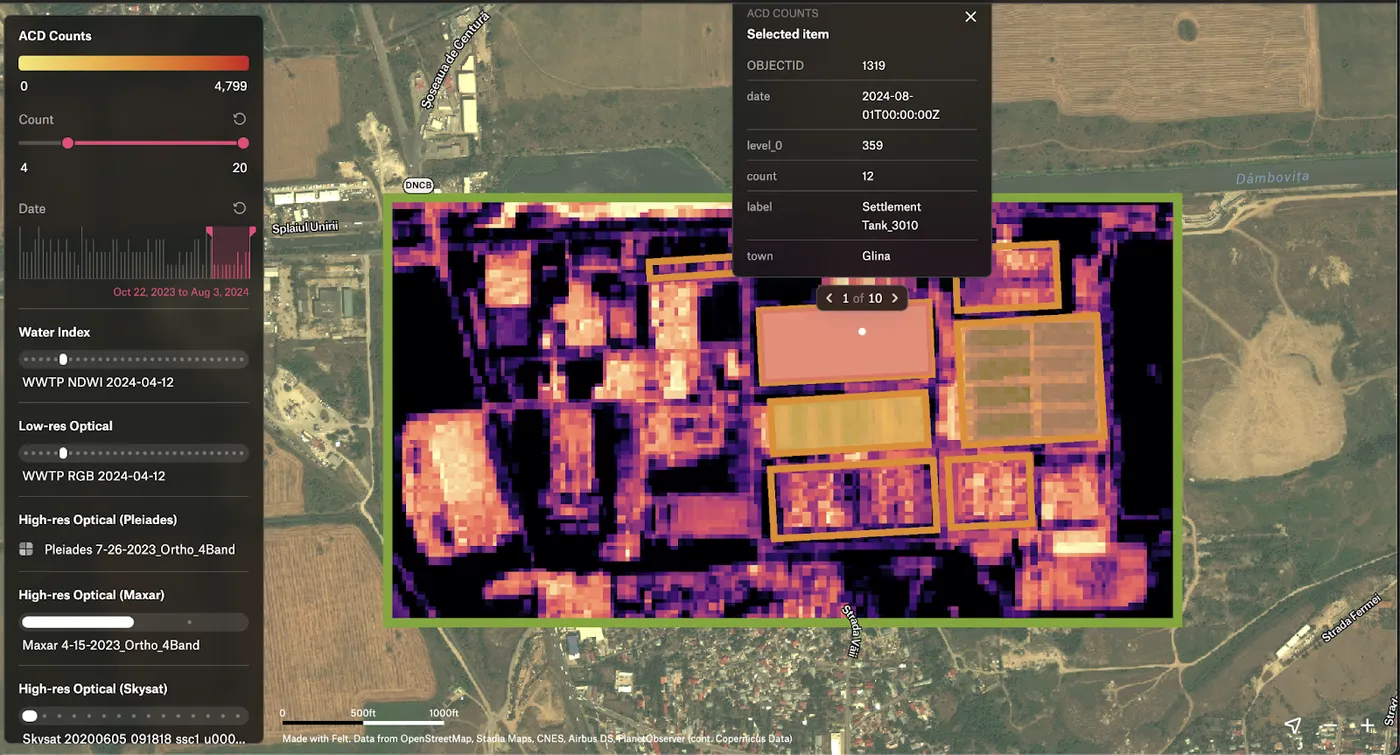1400x755 pixels.
Task: Click the 'Pleiades 7-26-2023_Ortho_4Band' layer label
Action: click(x=140, y=549)
